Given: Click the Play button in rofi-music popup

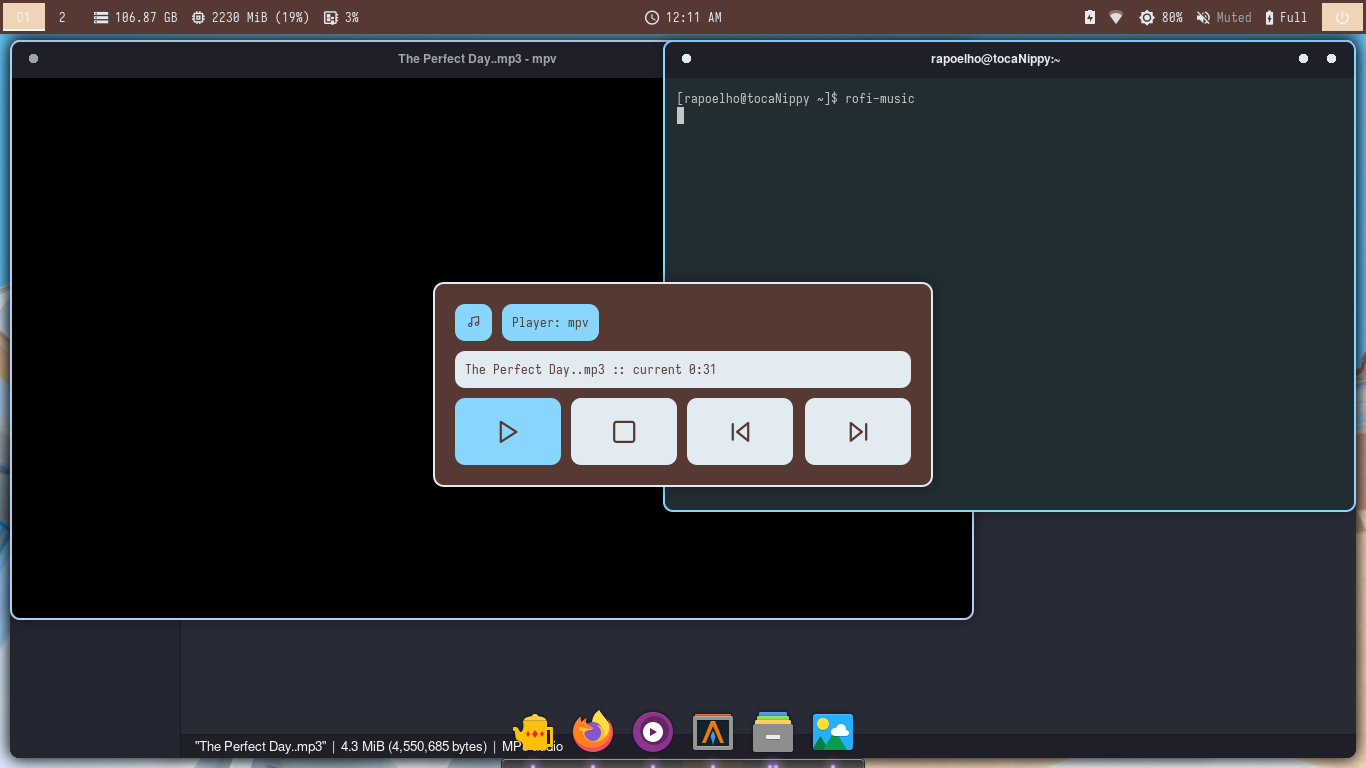Looking at the screenshot, I should [508, 432].
